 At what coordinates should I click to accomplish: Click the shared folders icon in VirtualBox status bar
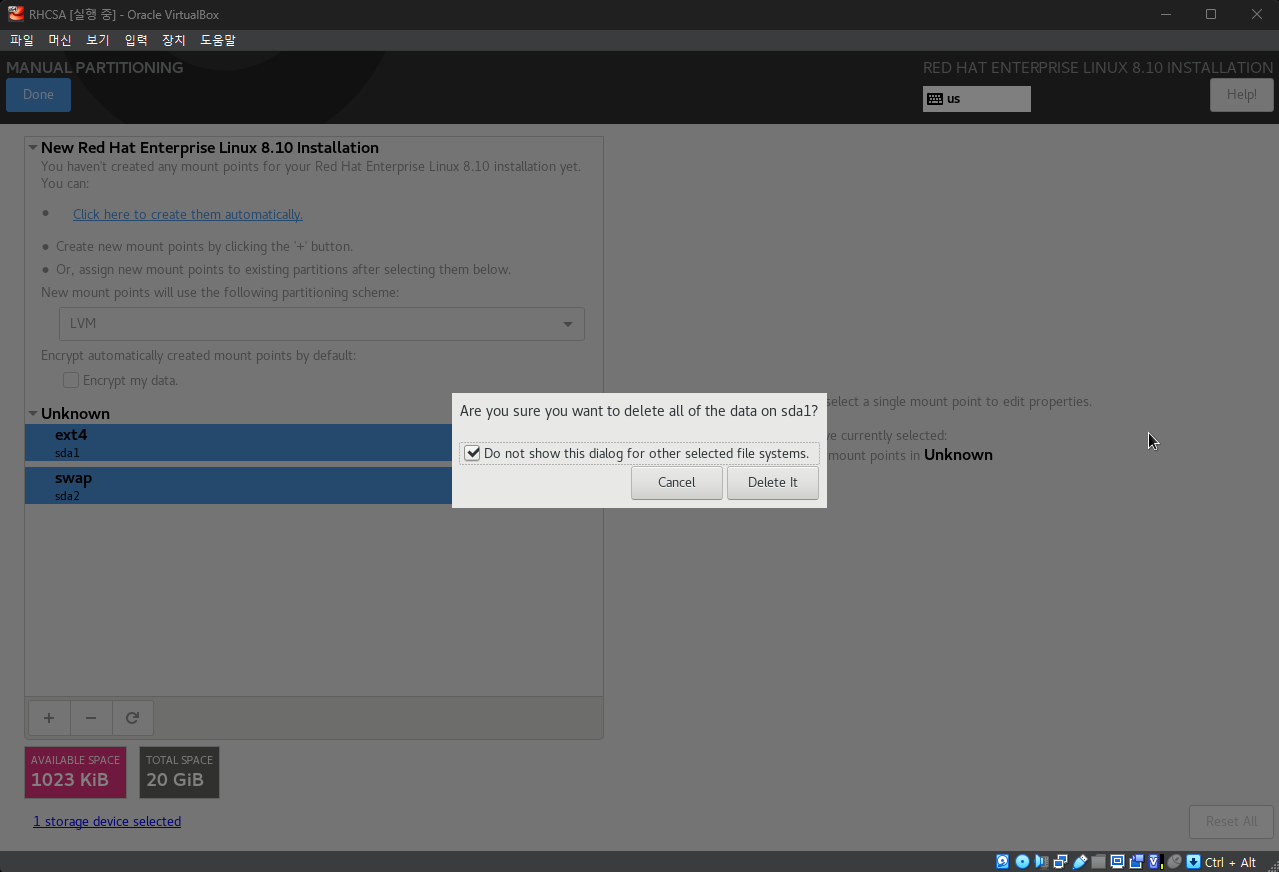pyautogui.click(x=1099, y=862)
